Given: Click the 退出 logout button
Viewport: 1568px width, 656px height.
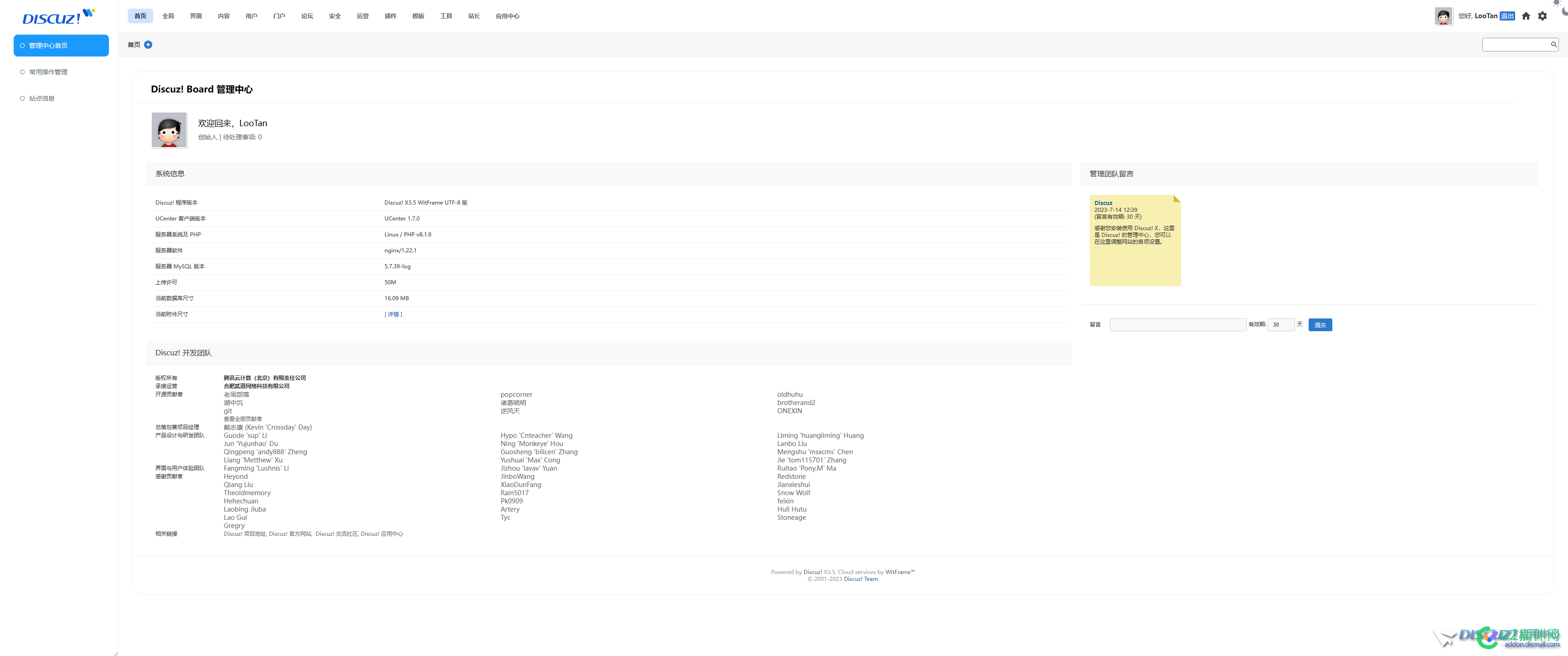Looking at the screenshot, I should pos(1507,16).
